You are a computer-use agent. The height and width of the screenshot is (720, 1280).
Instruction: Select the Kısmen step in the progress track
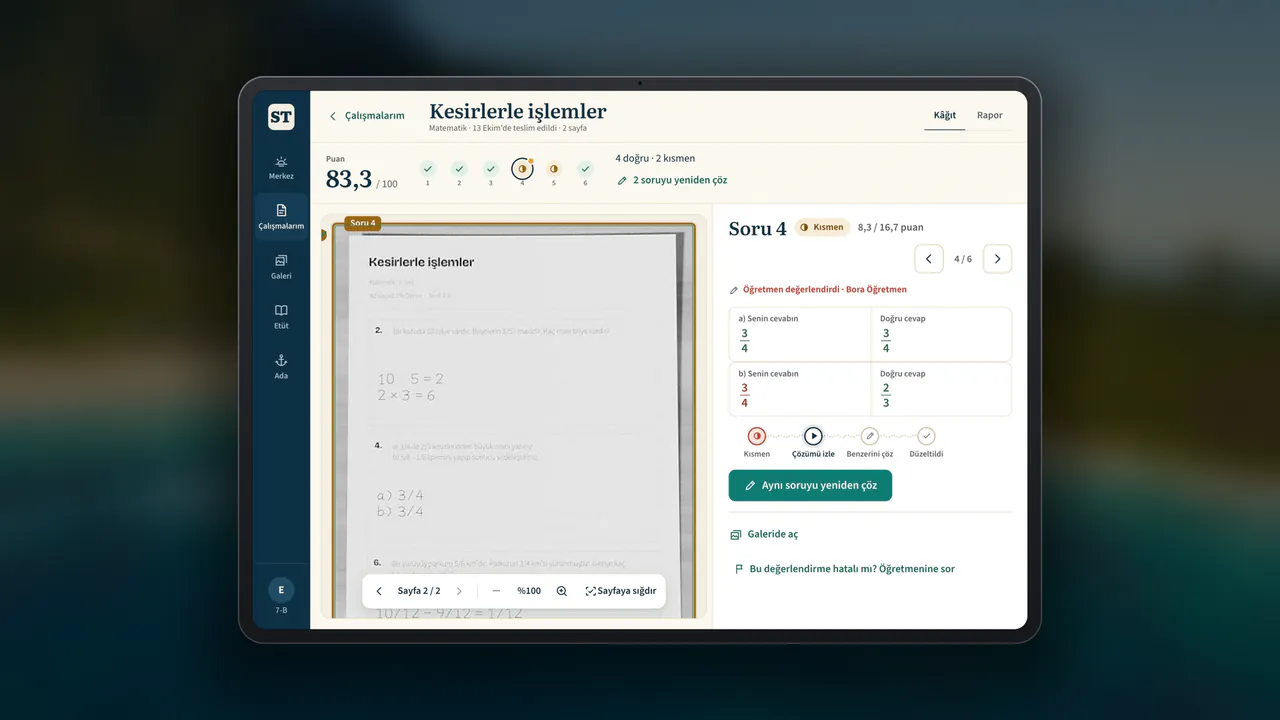point(757,441)
